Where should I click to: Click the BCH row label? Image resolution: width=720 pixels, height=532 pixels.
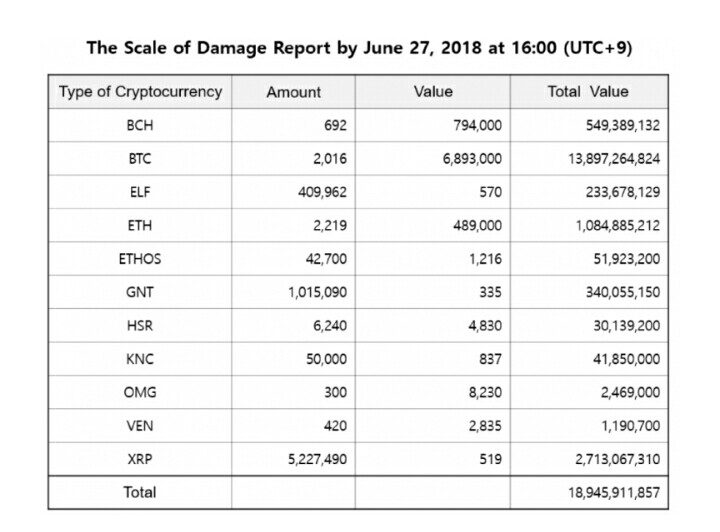(139, 125)
